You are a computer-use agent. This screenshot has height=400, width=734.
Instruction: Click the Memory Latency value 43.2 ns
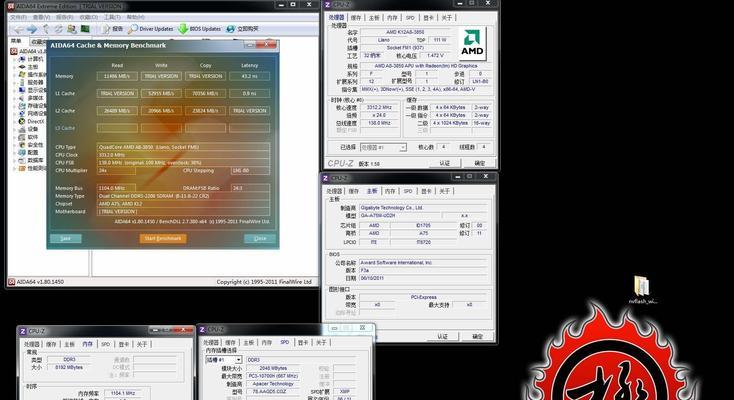tap(250, 76)
